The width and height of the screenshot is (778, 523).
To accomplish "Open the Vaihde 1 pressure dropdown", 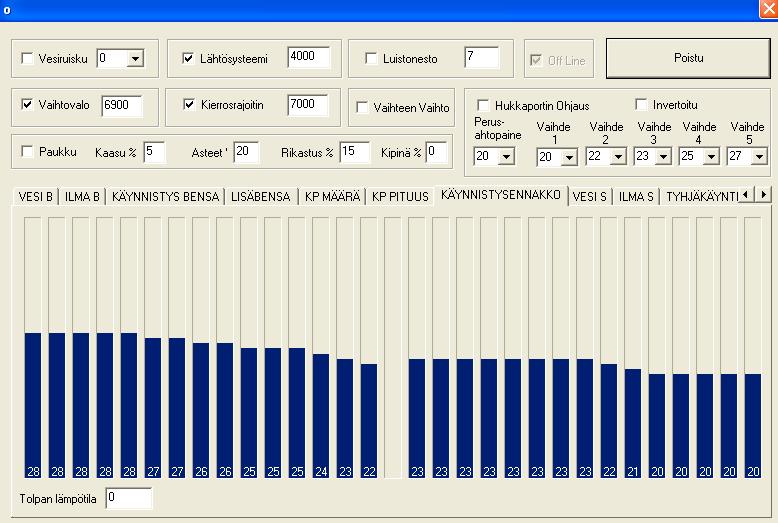I will [x=569, y=158].
